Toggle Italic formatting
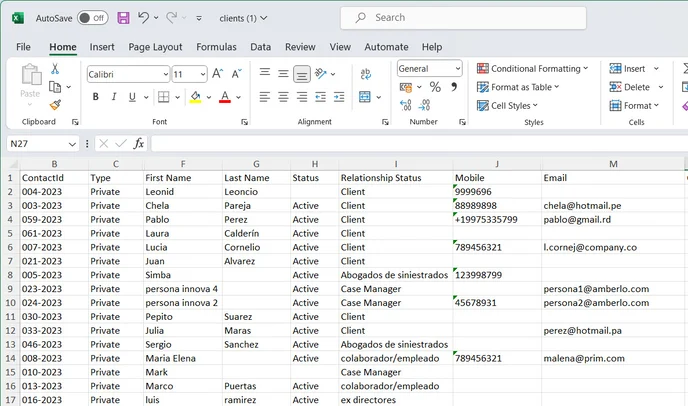The width and height of the screenshot is (688, 406). 114,97
